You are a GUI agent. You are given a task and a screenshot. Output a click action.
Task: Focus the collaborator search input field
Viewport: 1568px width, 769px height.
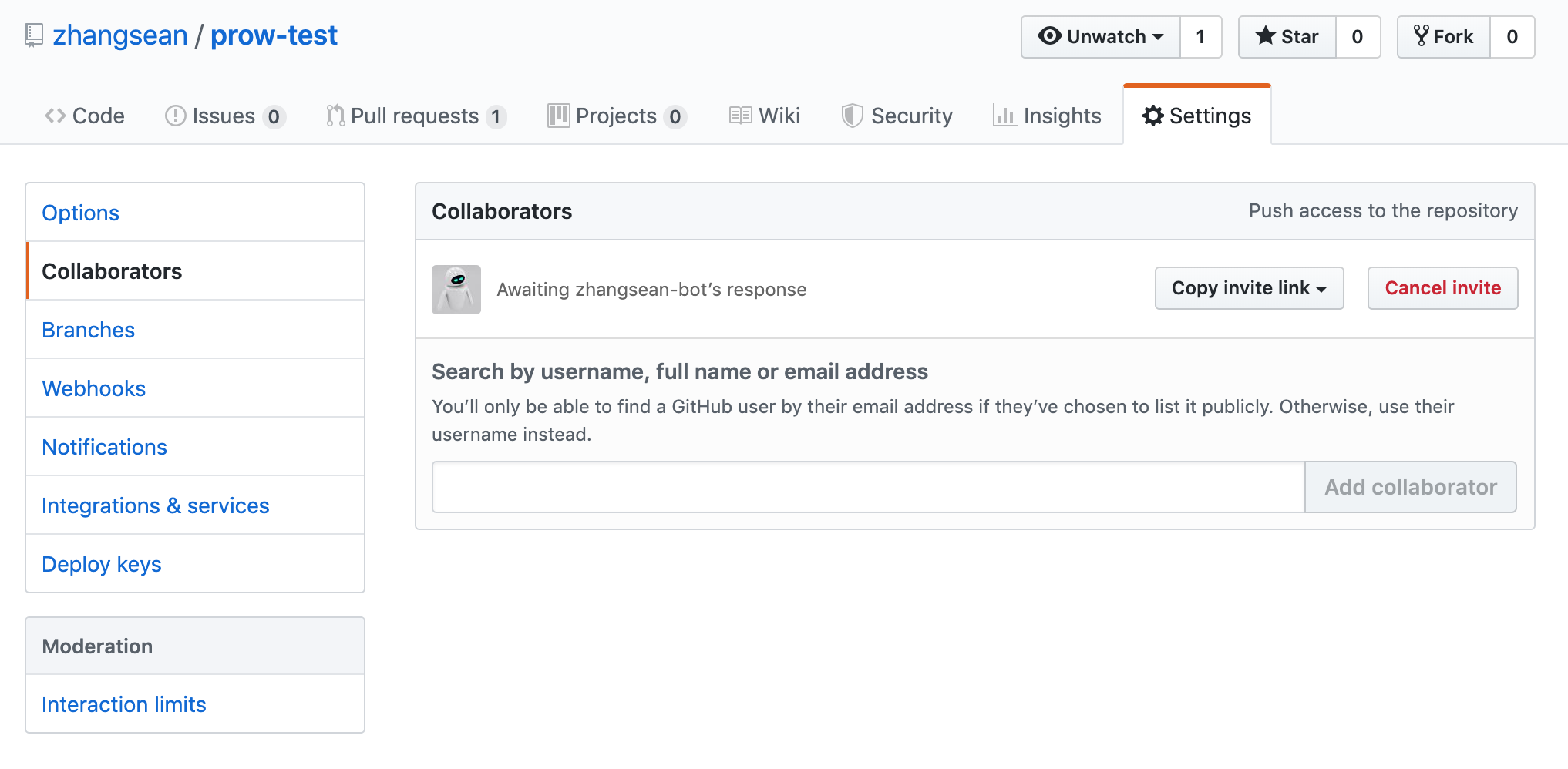868,487
